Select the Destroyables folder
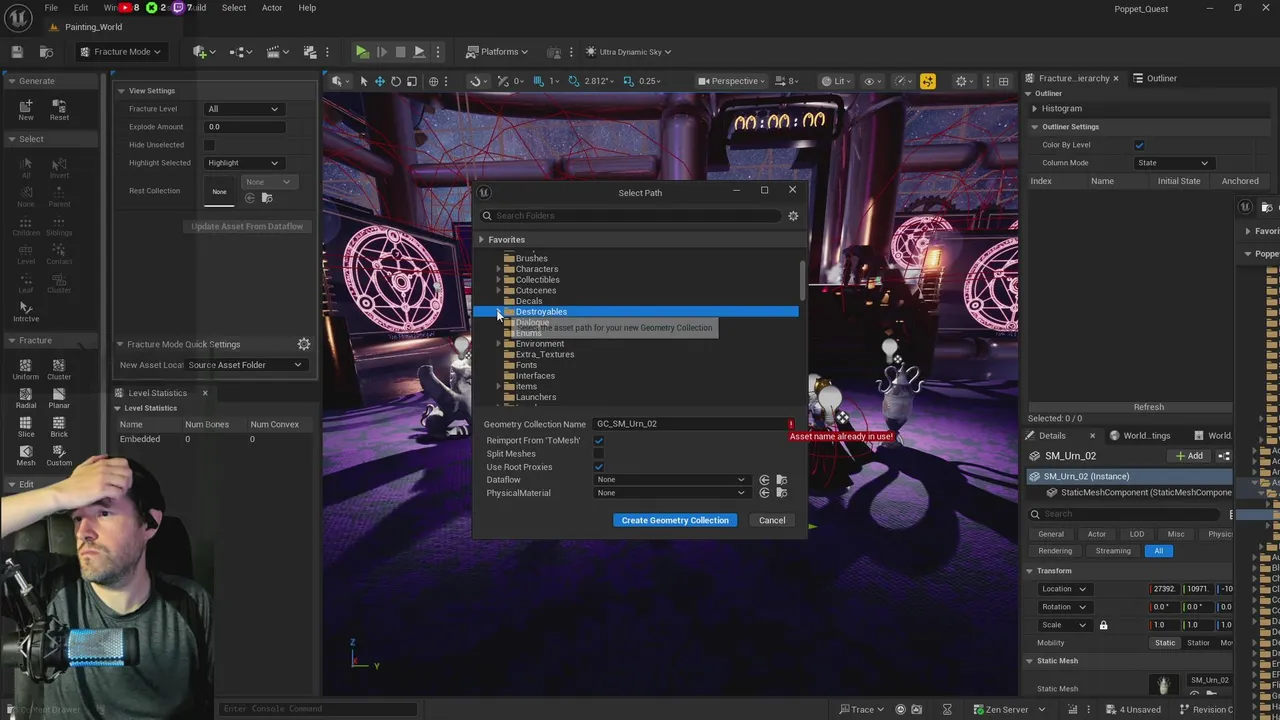Viewport: 1280px width, 720px height. (x=635, y=312)
